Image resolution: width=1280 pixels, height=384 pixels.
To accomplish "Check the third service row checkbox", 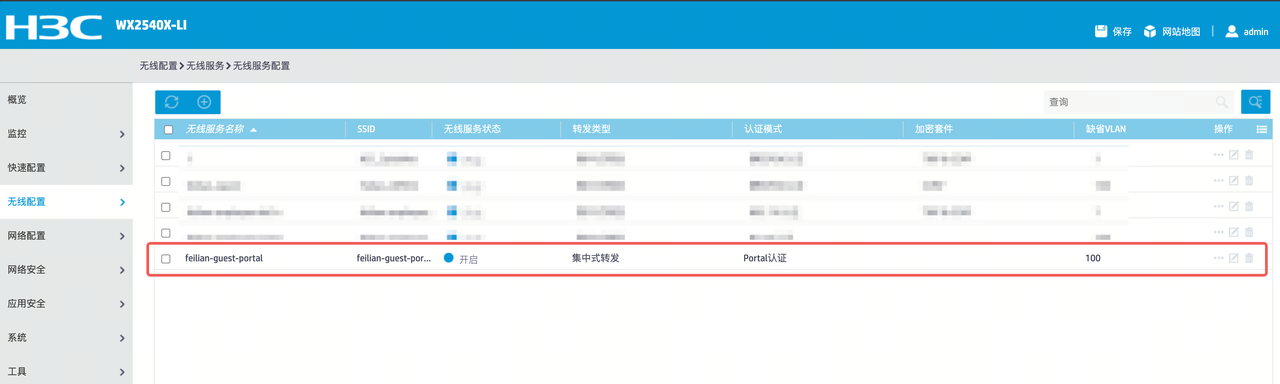I will pos(166,207).
